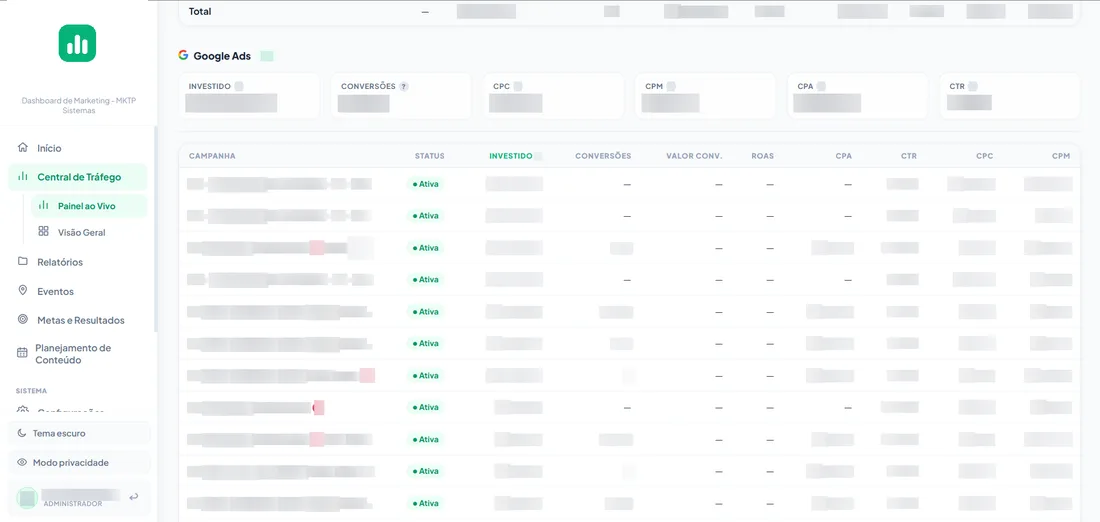Sort by Conversões column header
The height and width of the screenshot is (522, 1100).
pos(603,156)
